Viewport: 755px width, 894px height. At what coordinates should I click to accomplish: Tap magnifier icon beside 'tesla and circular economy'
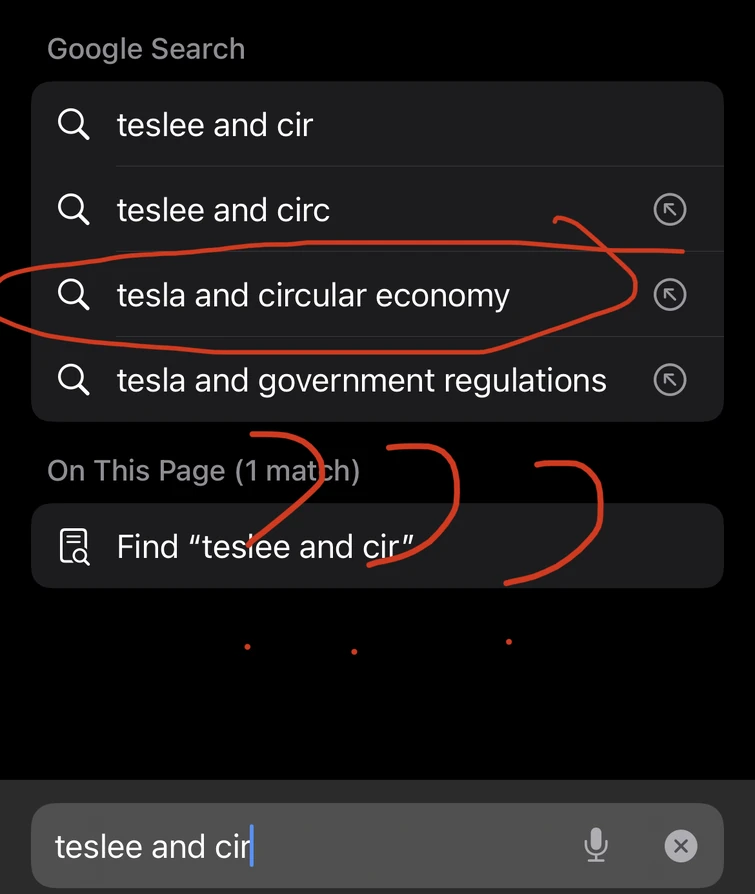pos(73,295)
